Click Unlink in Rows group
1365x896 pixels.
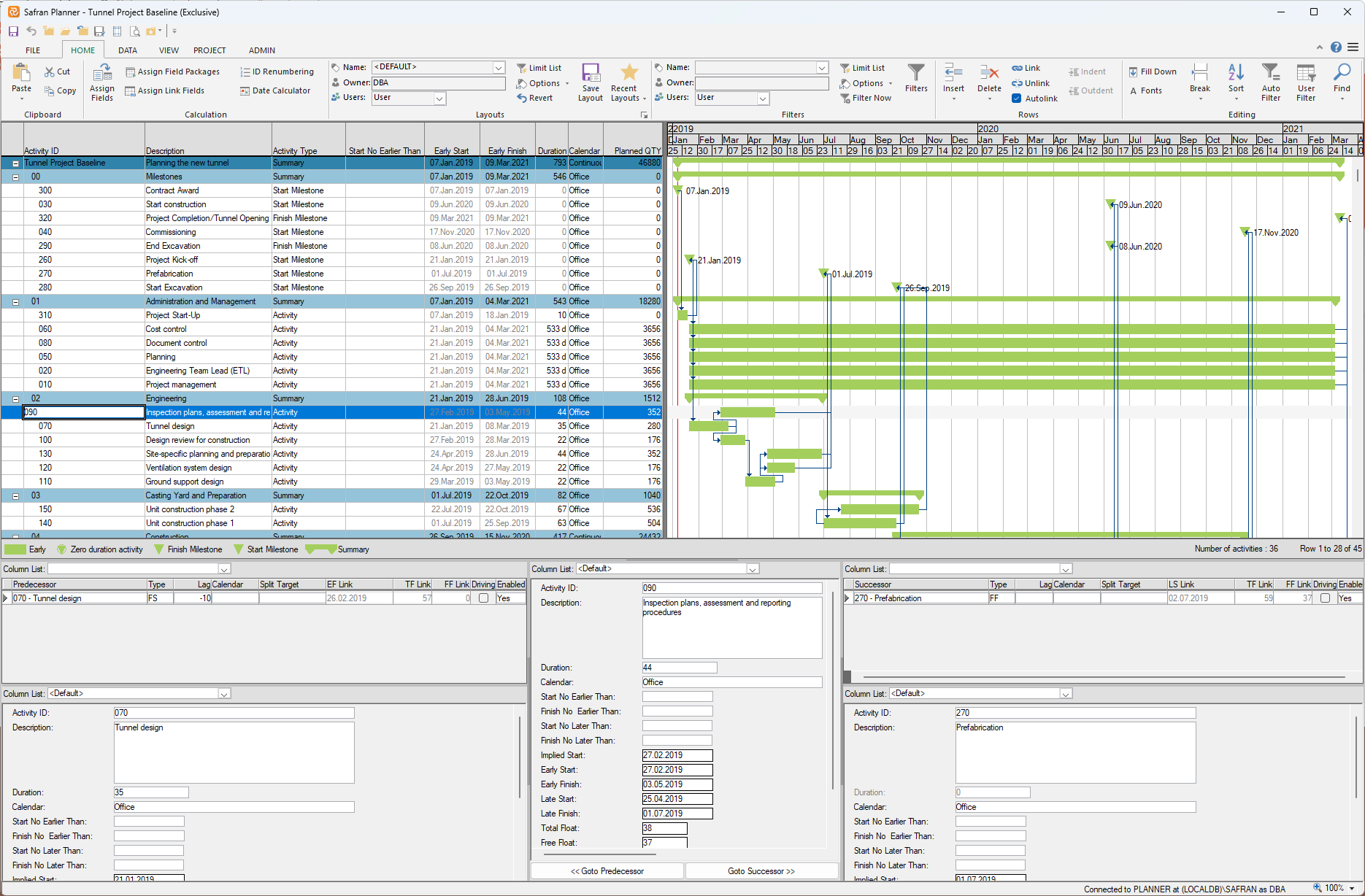pyautogui.click(x=1031, y=83)
